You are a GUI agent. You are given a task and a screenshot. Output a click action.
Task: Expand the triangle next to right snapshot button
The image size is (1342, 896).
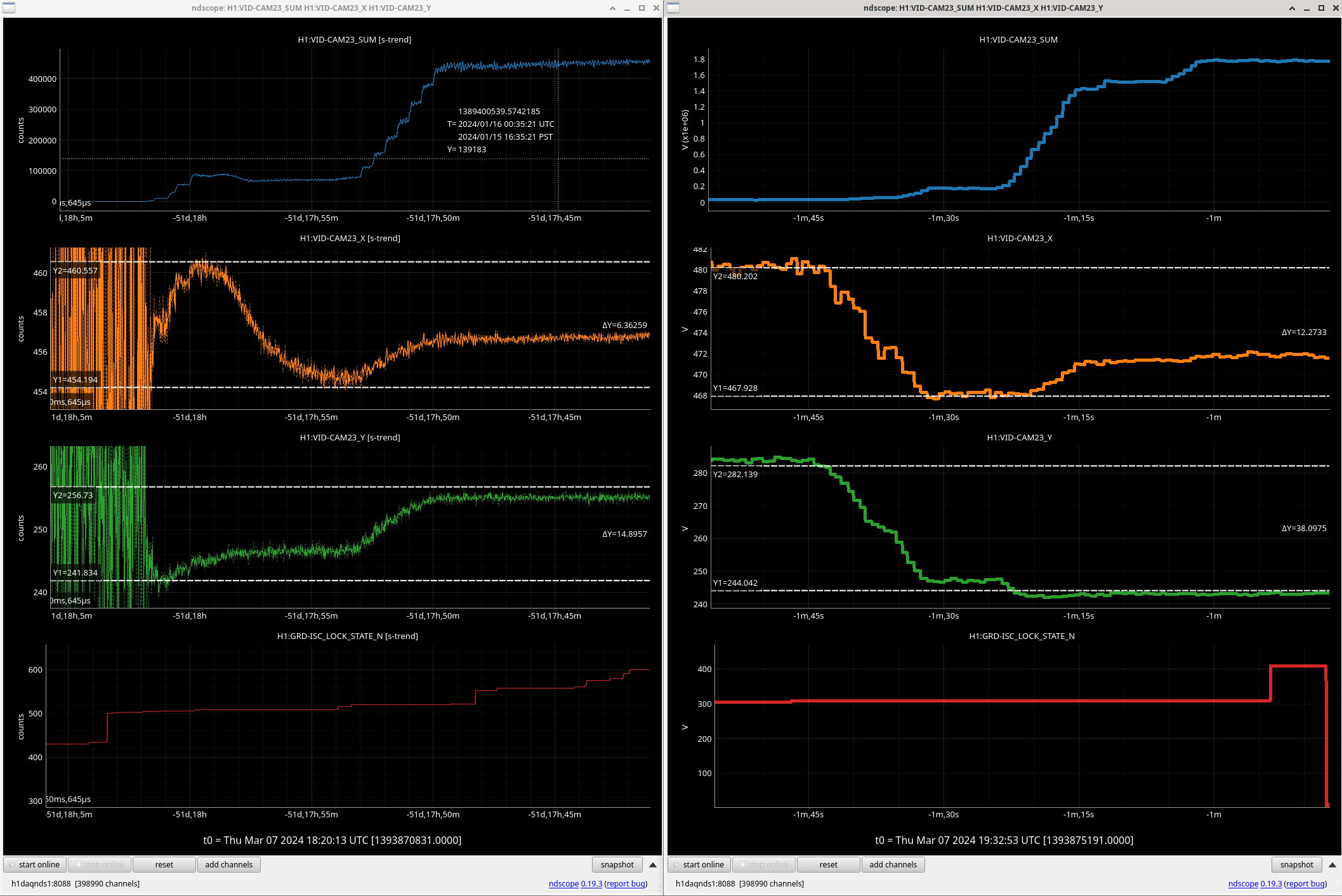[x=1332, y=864]
